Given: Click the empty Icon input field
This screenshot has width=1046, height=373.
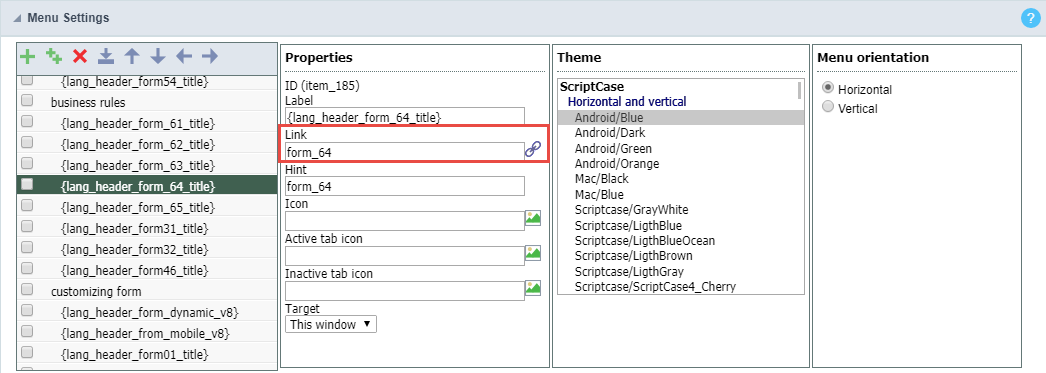Looking at the screenshot, I should pos(405,221).
